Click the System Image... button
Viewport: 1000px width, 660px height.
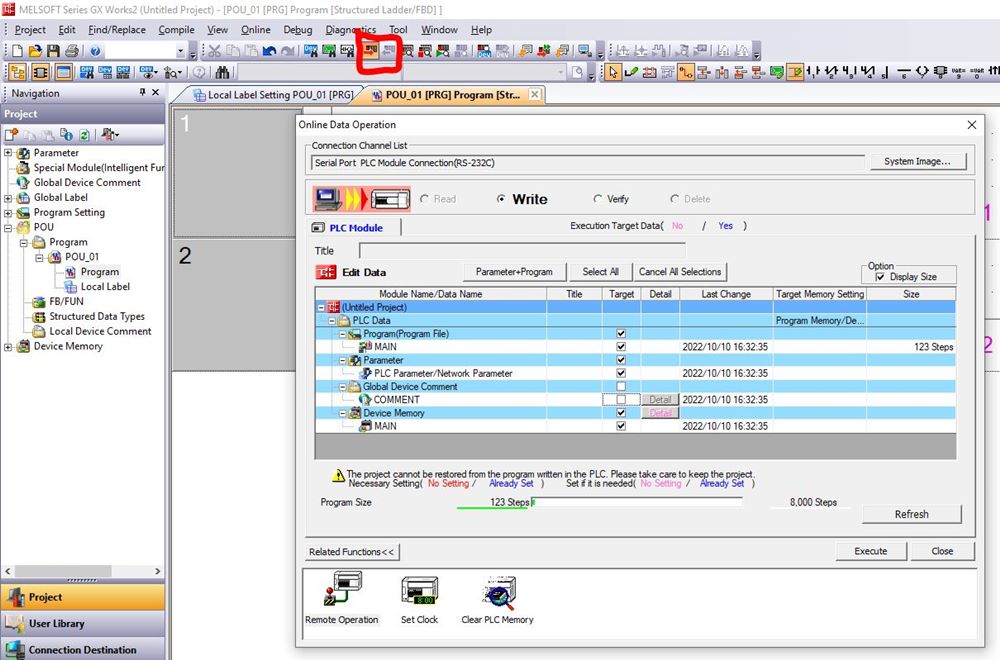917,161
